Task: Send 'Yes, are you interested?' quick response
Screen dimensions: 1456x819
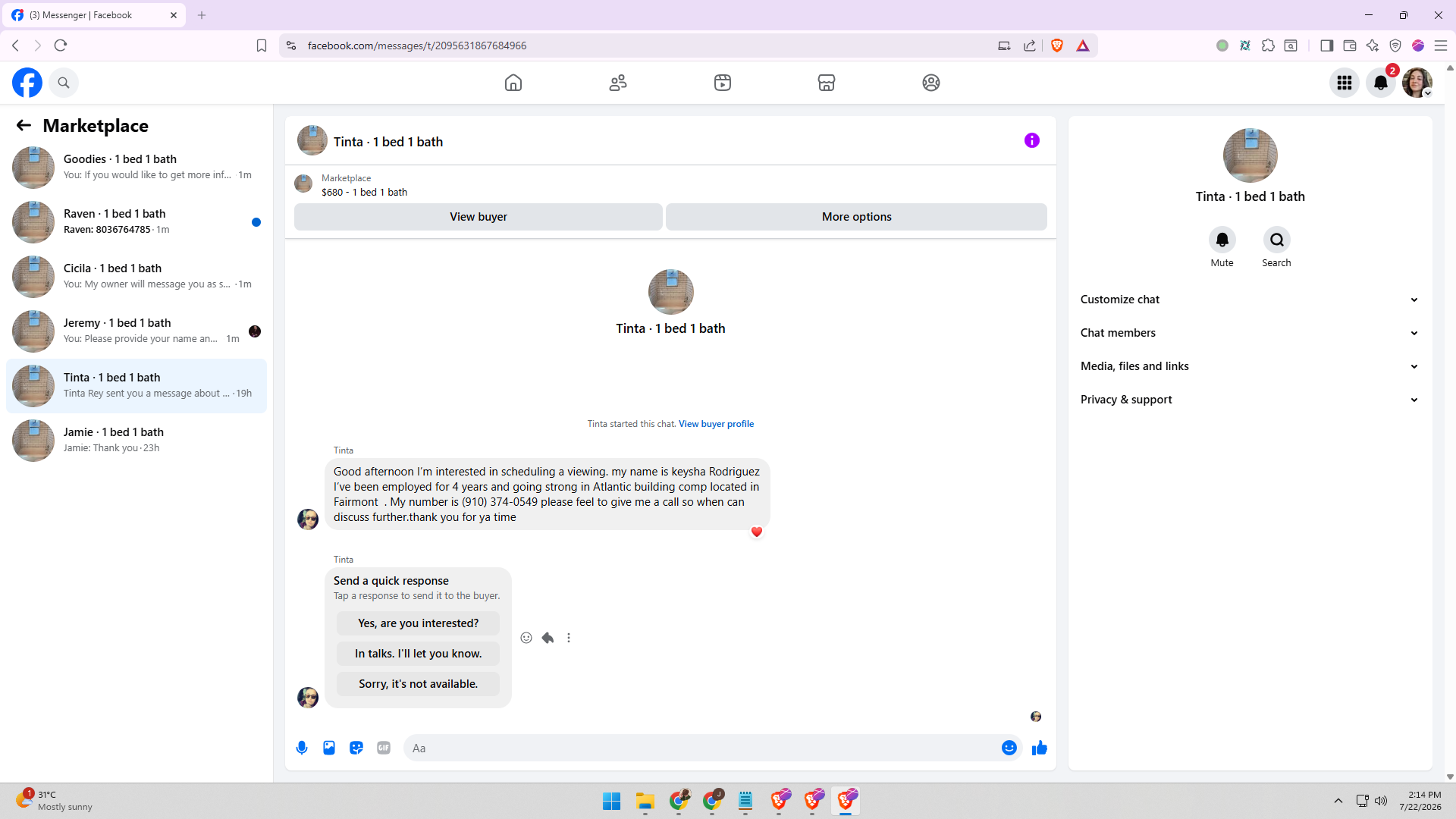Action: pos(419,623)
